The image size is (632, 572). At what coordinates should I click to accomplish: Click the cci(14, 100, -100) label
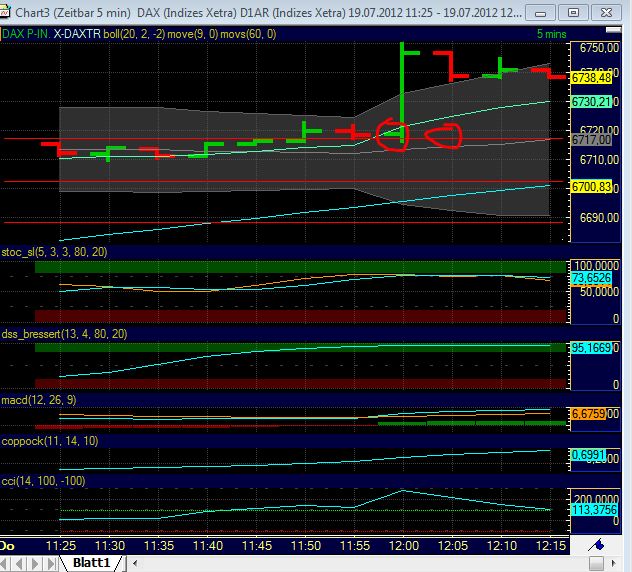coord(44,481)
